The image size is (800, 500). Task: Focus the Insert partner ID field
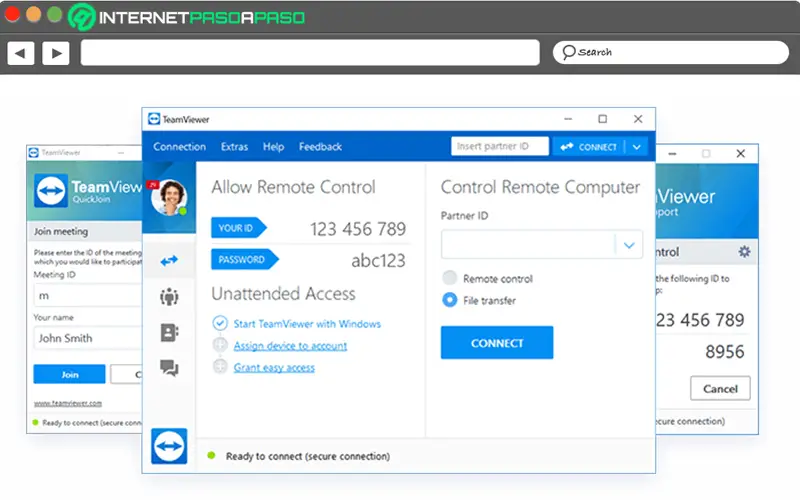tap(500, 146)
